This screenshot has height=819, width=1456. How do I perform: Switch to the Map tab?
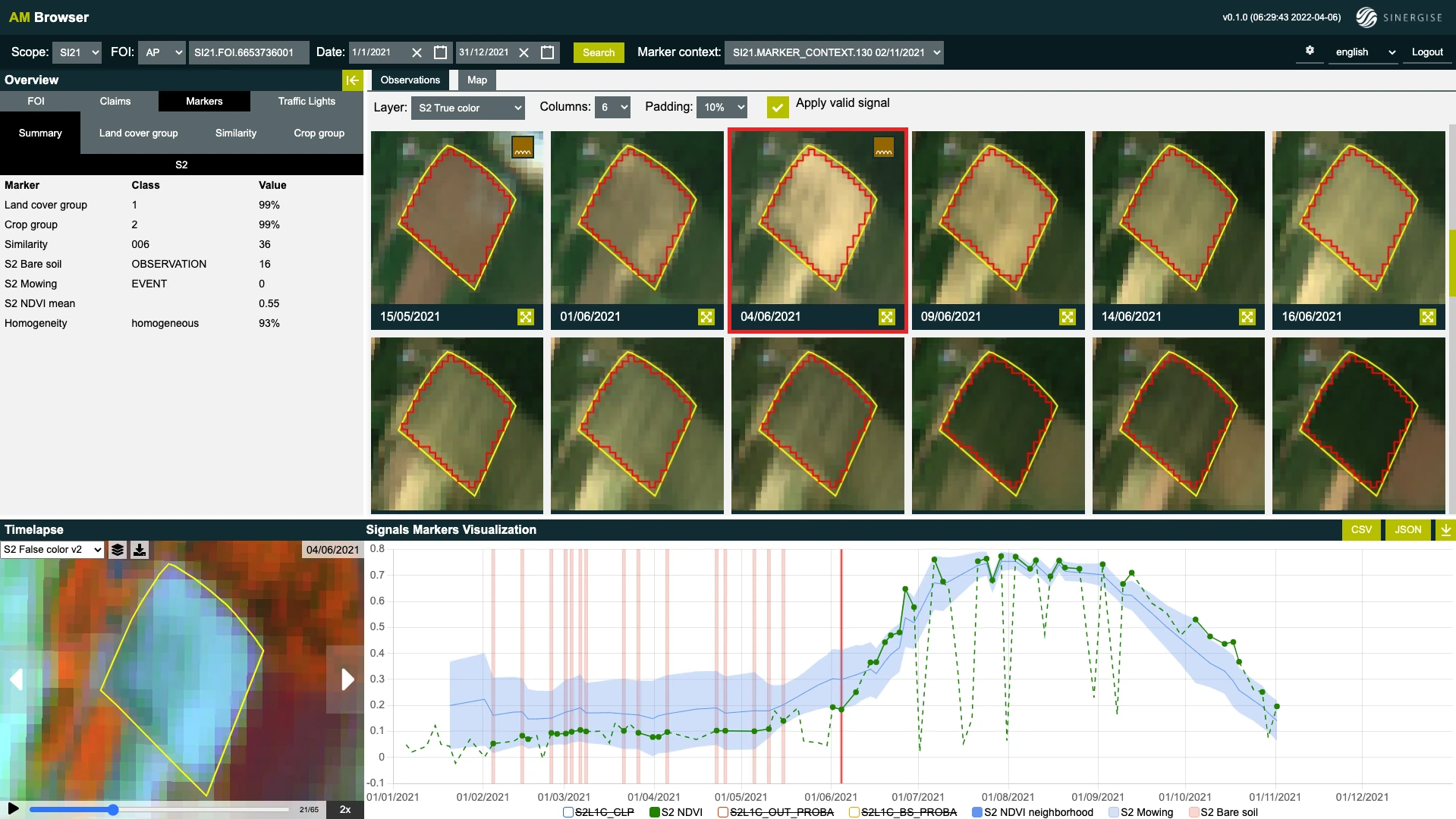pyautogui.click(x=476, y=80)
